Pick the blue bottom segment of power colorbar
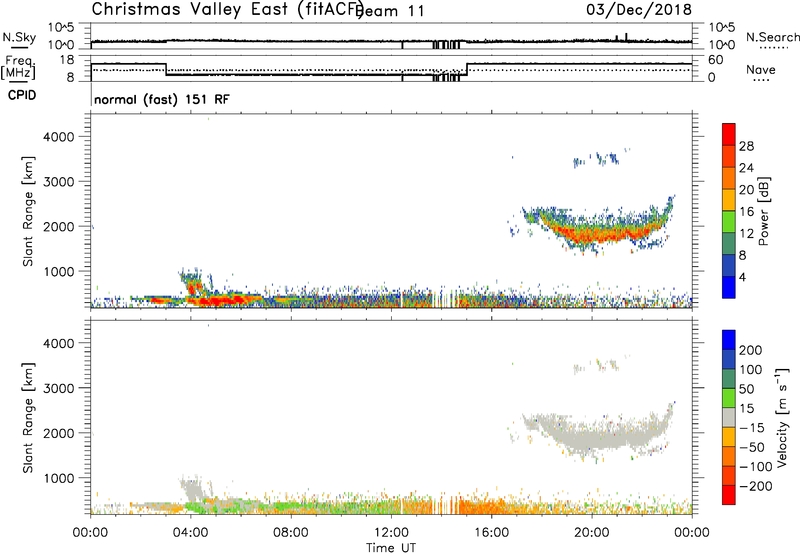Screen dimensions: 800x554 pyautogui.click(x=729, y=288)
